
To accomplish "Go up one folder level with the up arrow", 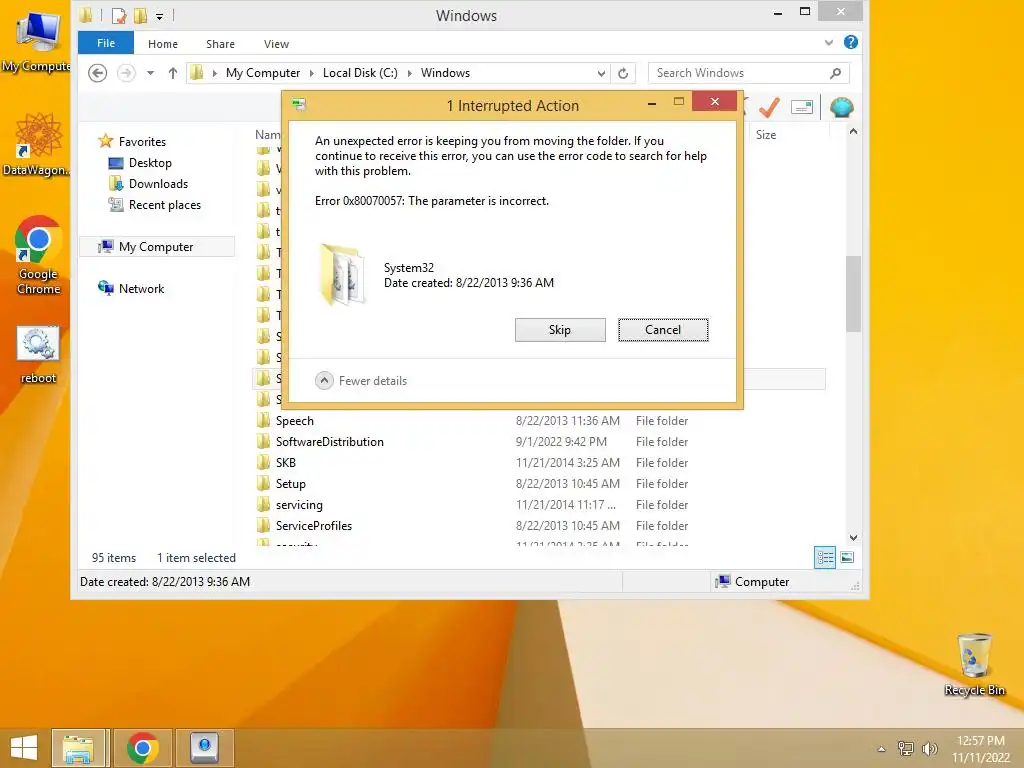I will click(x=172, y=73).
